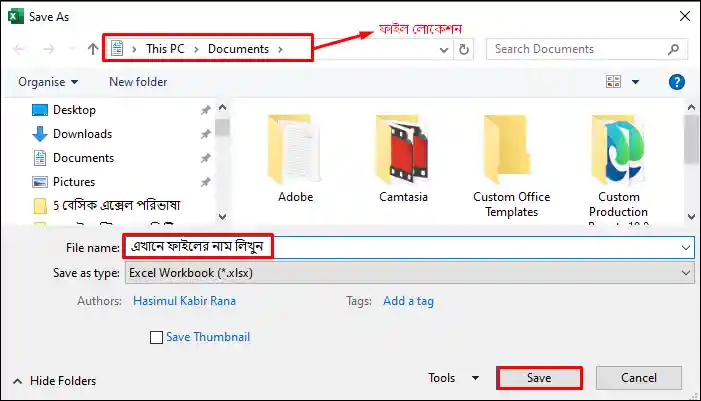Image resolution: width=701 pixels, height=401 pixels.
Task: Open recent locations dropdown arrow
Action: [x=72, y=49]
